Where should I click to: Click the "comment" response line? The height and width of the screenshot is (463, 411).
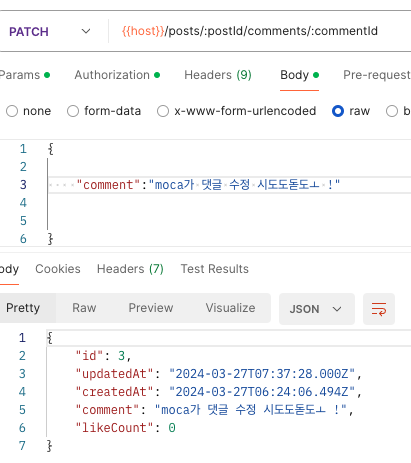pos(214,410)
